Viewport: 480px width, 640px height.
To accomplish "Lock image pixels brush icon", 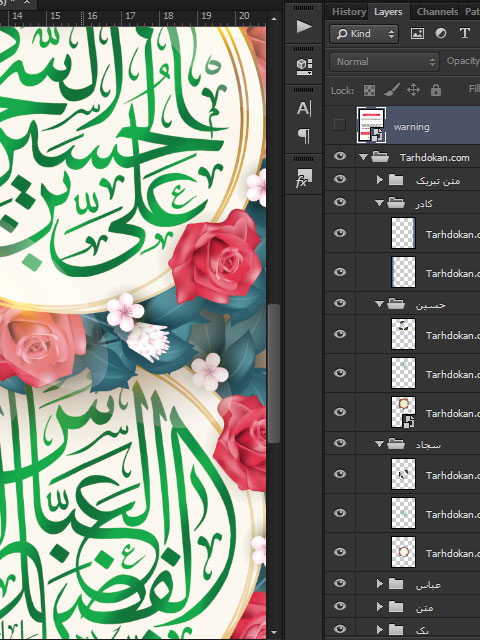I will coord(391,90).
